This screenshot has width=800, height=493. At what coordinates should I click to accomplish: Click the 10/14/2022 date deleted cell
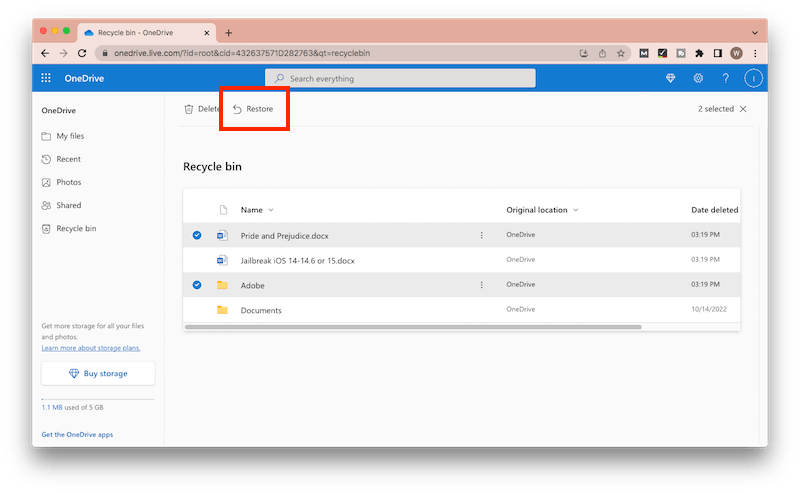pyautogui.click(x=709, y=309)
